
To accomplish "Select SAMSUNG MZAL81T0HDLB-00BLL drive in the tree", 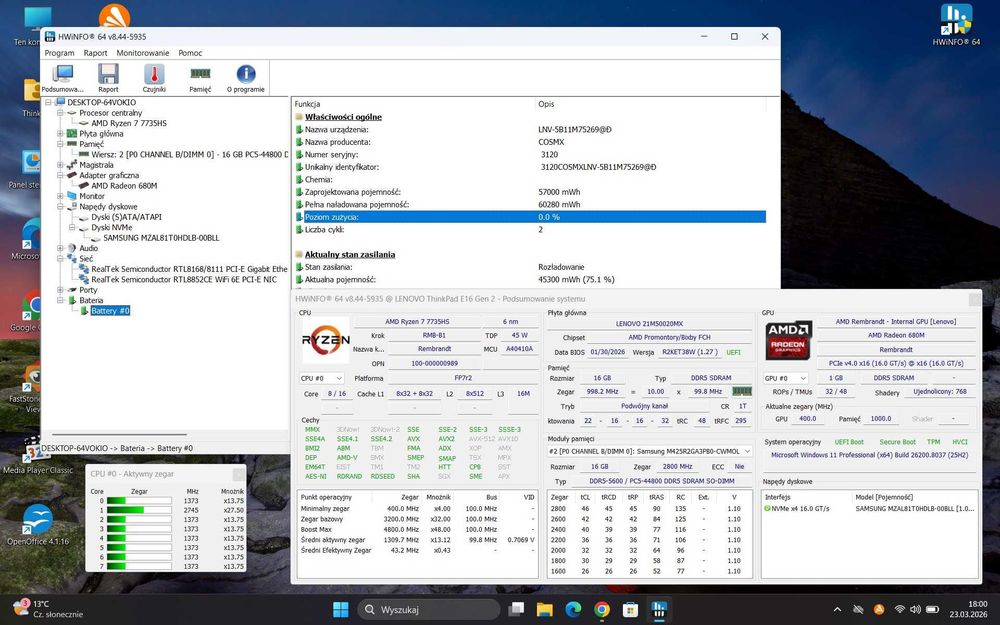I will tap(161, 238).
